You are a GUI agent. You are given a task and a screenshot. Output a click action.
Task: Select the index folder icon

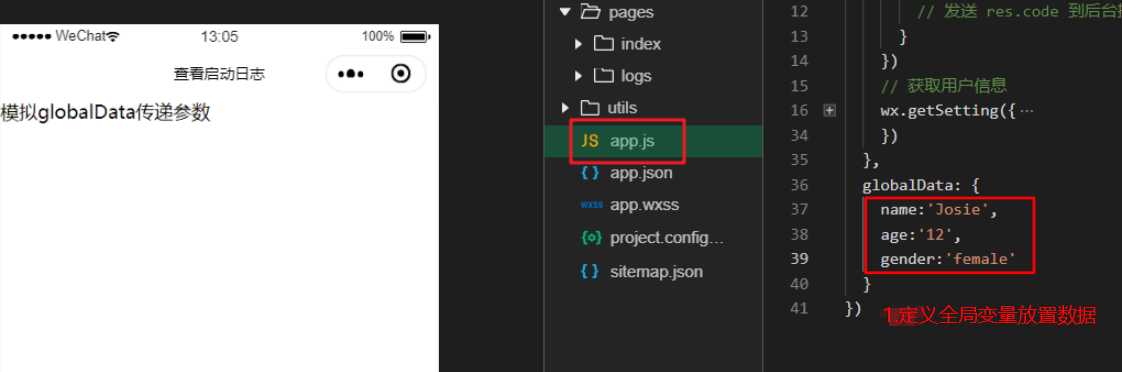point(604,44)
